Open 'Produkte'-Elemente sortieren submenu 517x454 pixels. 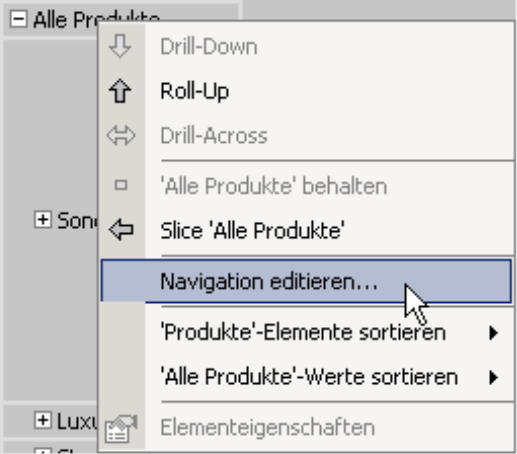point(306,333)
